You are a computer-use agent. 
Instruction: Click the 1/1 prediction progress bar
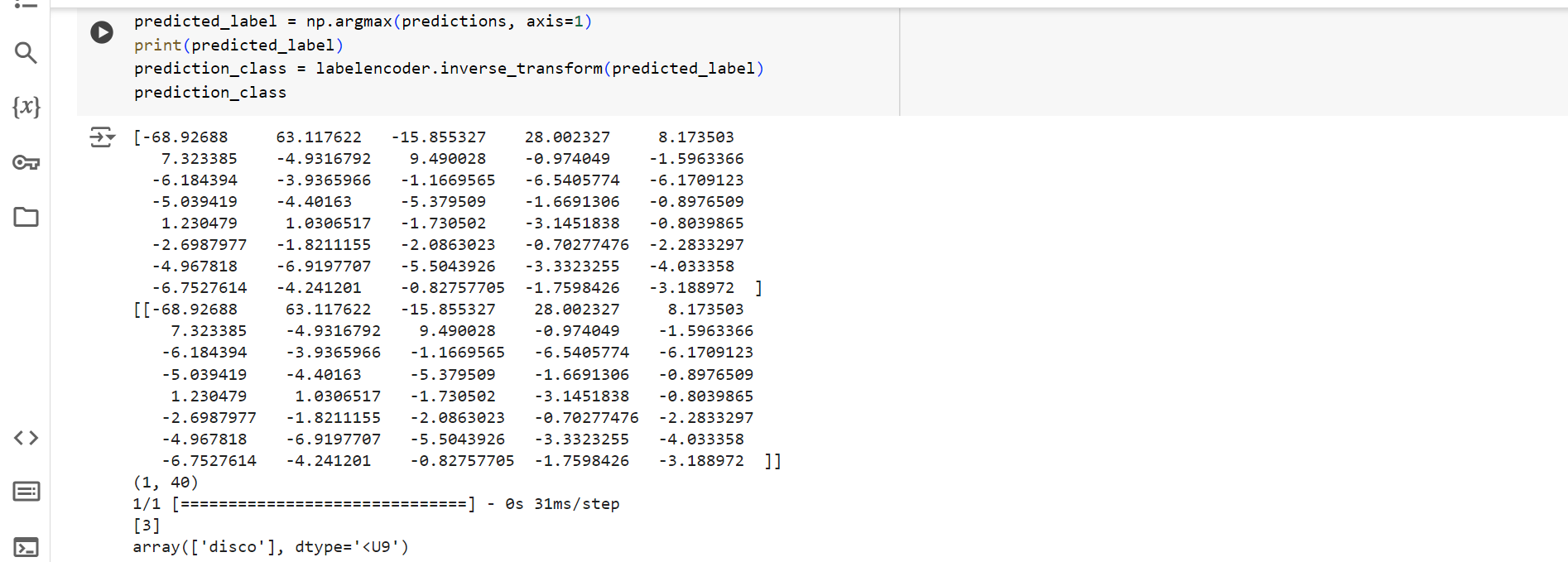pyautogui.click(x=324, y=504)
